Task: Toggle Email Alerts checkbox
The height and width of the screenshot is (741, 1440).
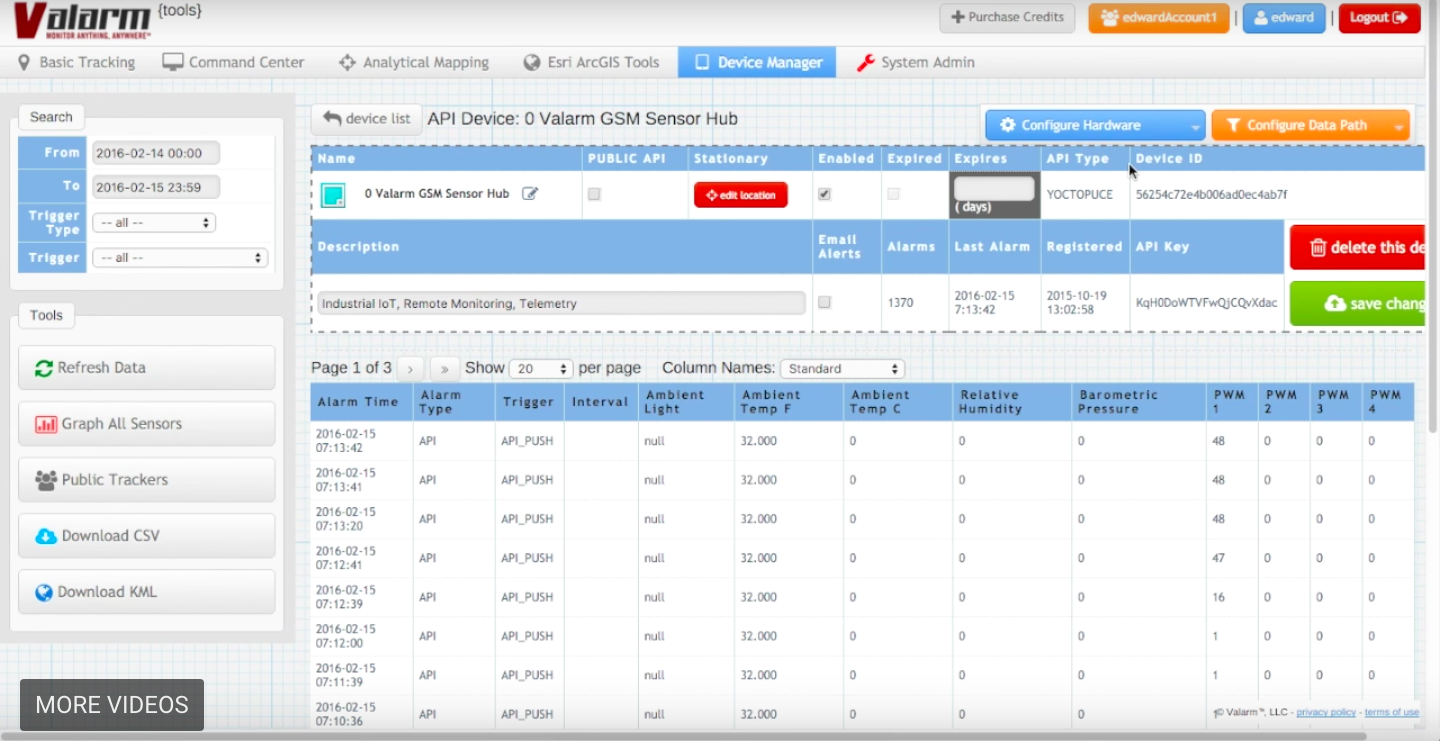Action: [x=824, y=302]
